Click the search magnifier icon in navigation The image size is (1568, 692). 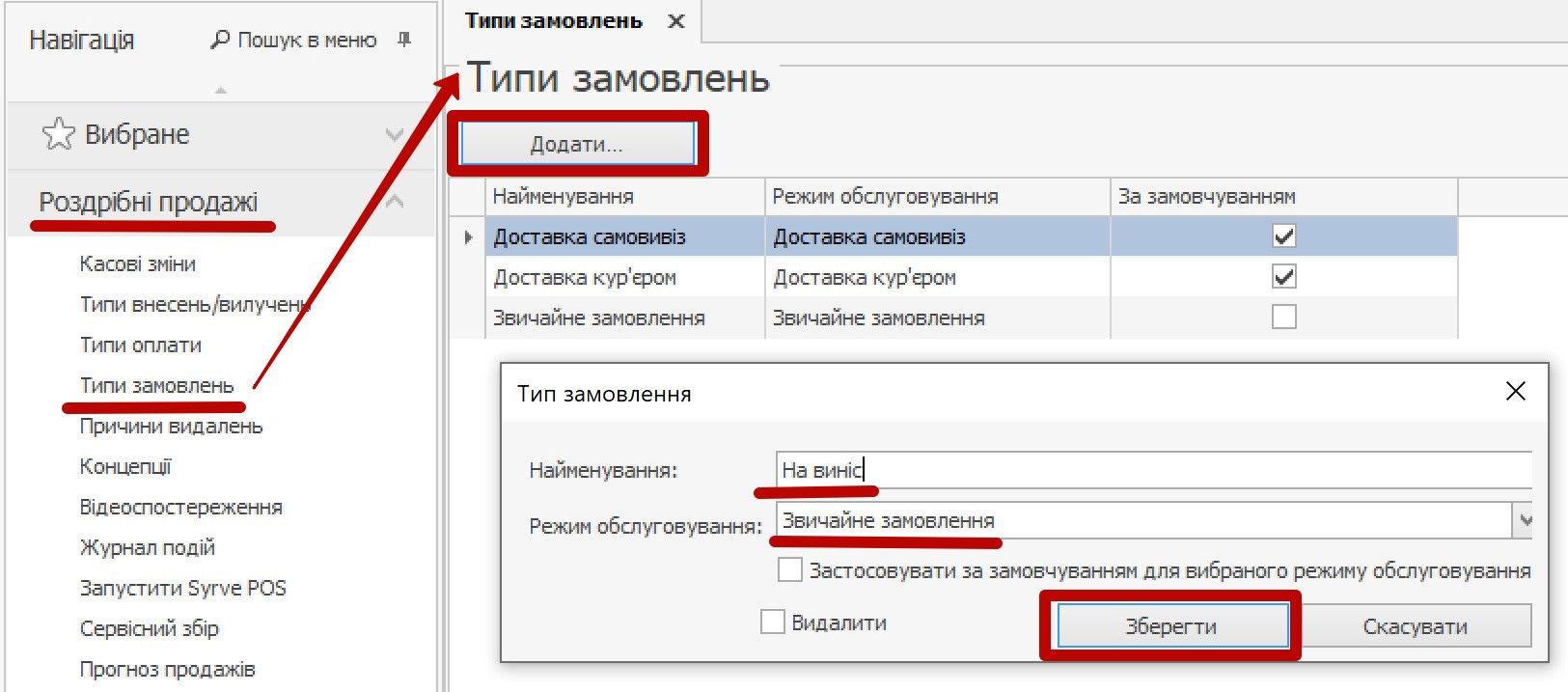[221, 40]
